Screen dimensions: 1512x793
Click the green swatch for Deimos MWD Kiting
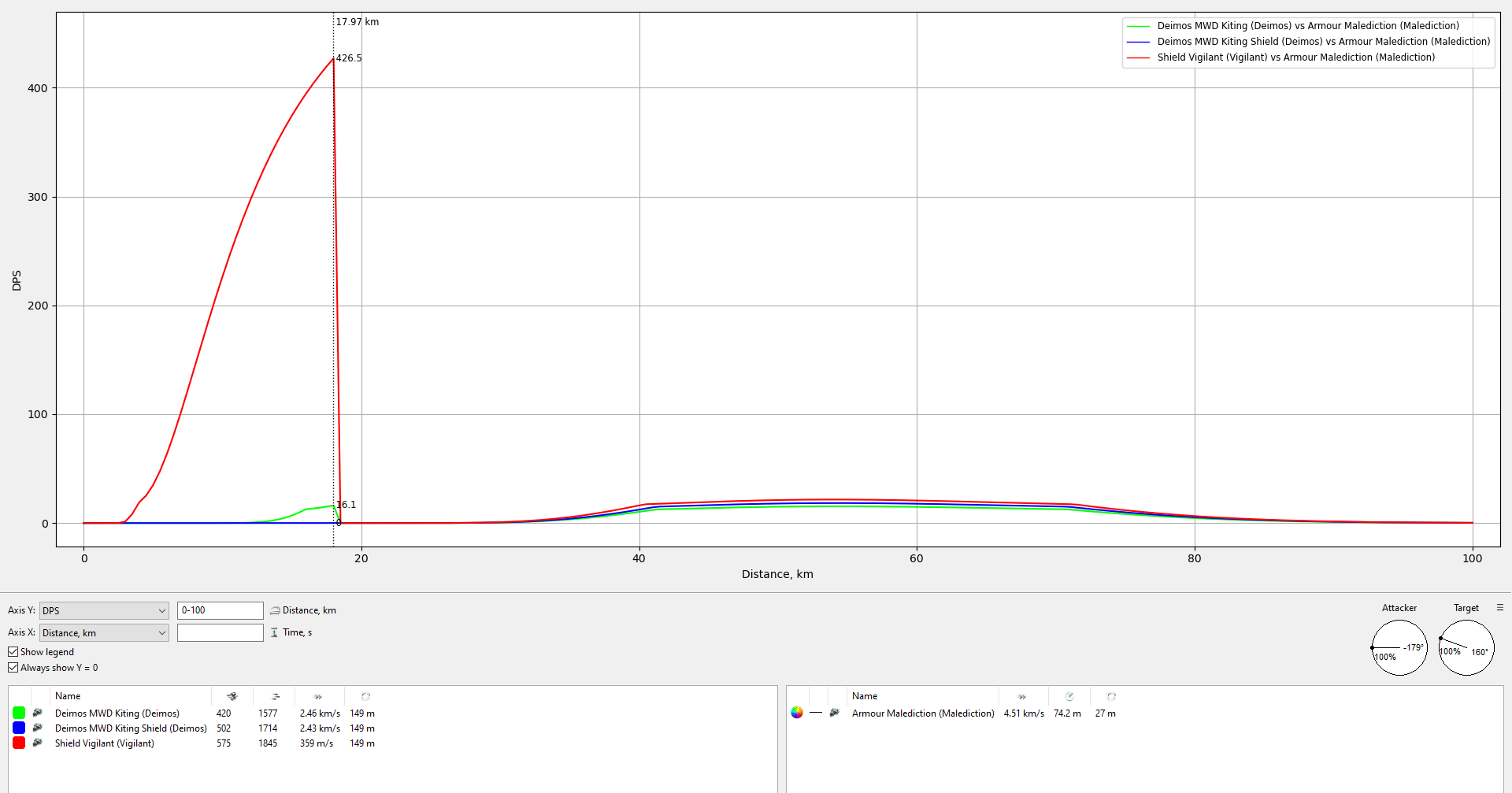coord(19,713)
